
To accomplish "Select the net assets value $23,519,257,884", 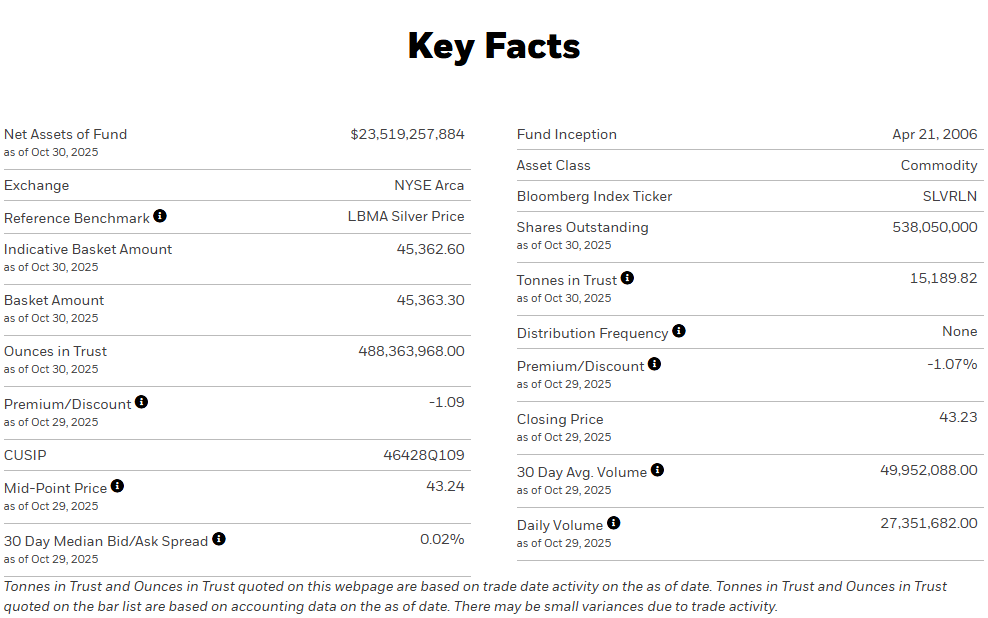I will click(407, 134).
